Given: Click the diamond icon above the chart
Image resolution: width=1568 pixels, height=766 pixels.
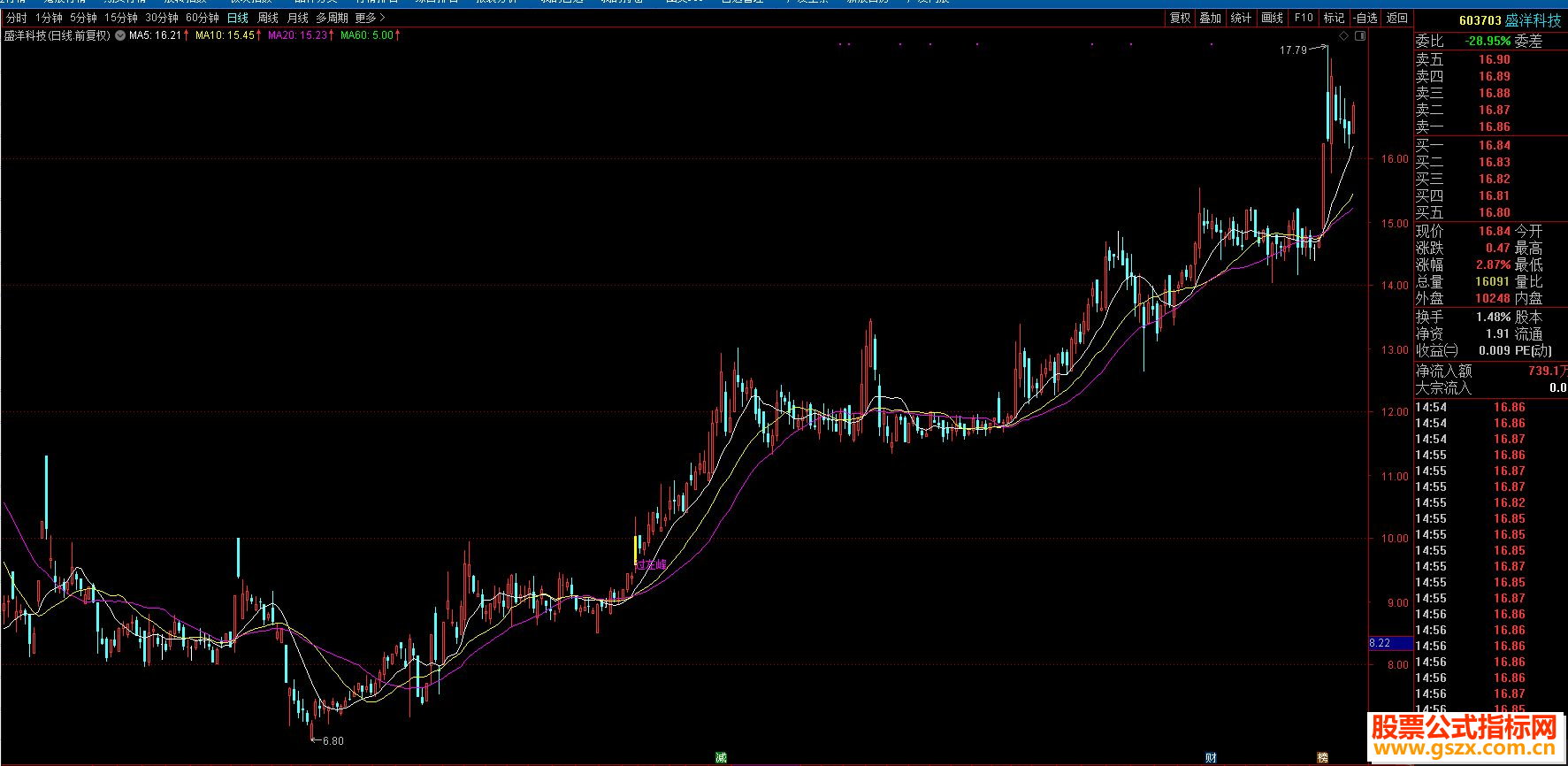Looking at the screenshot, I should (1344, 36).
